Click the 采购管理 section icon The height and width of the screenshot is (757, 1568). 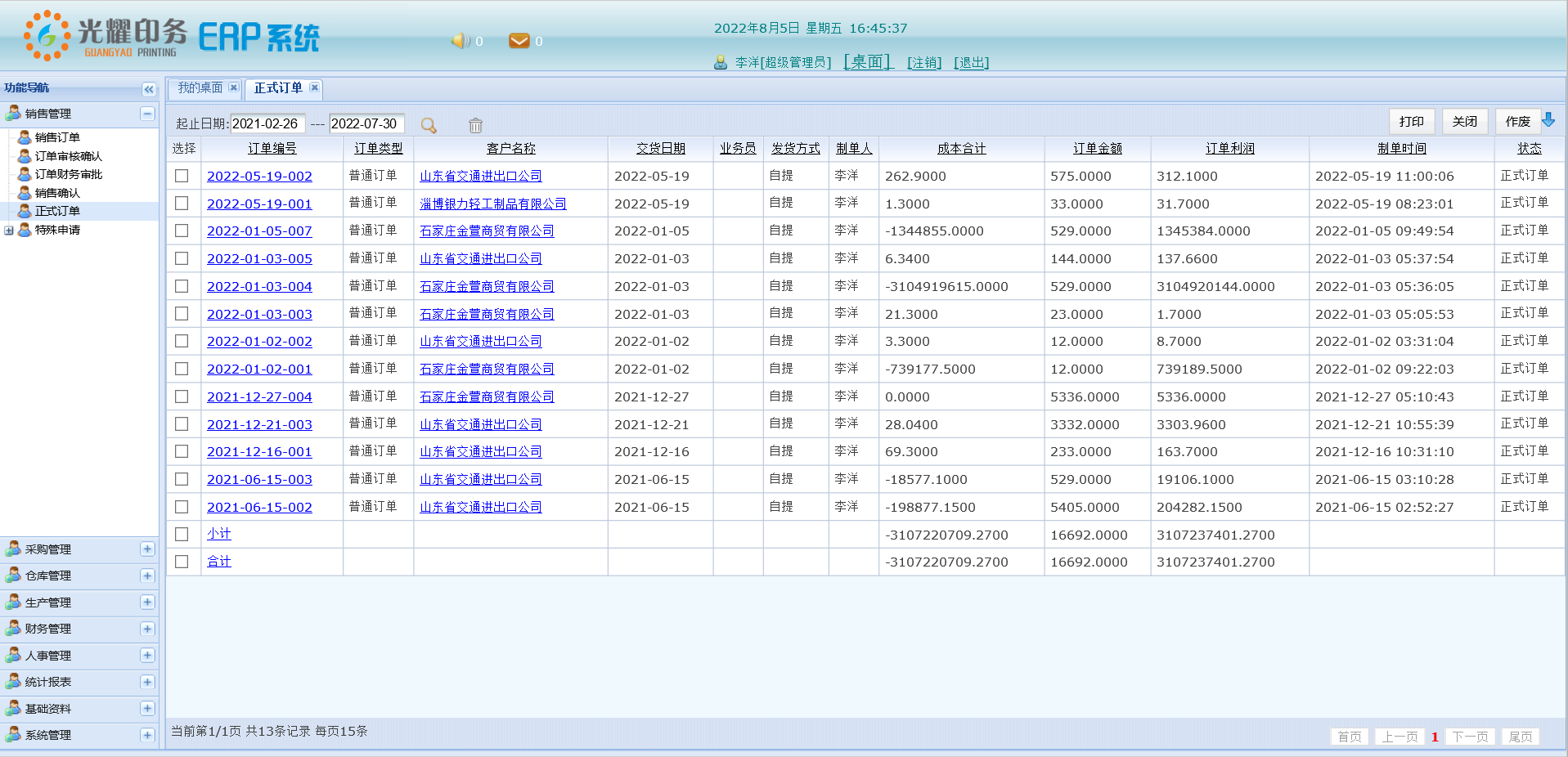pos(13,549)
